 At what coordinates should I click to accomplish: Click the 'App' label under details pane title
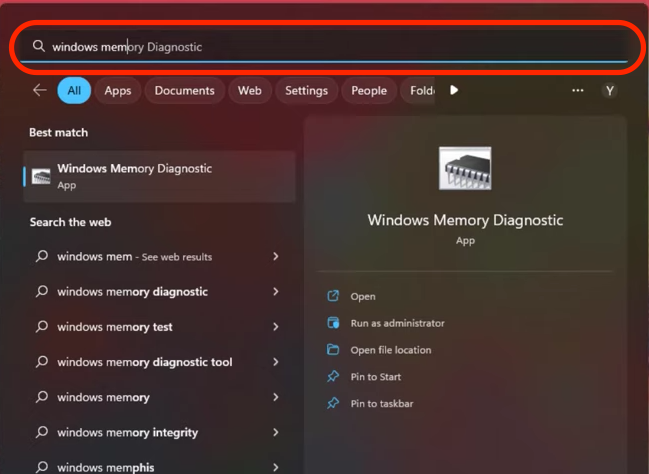[465, 241]
